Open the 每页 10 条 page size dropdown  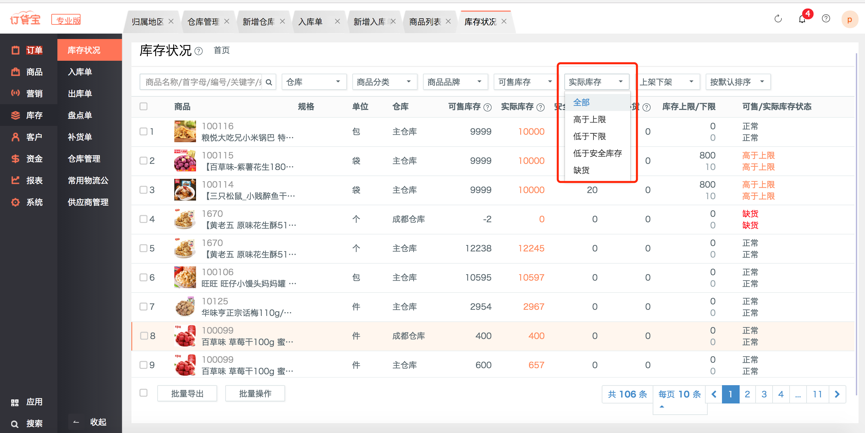(680, 395)
